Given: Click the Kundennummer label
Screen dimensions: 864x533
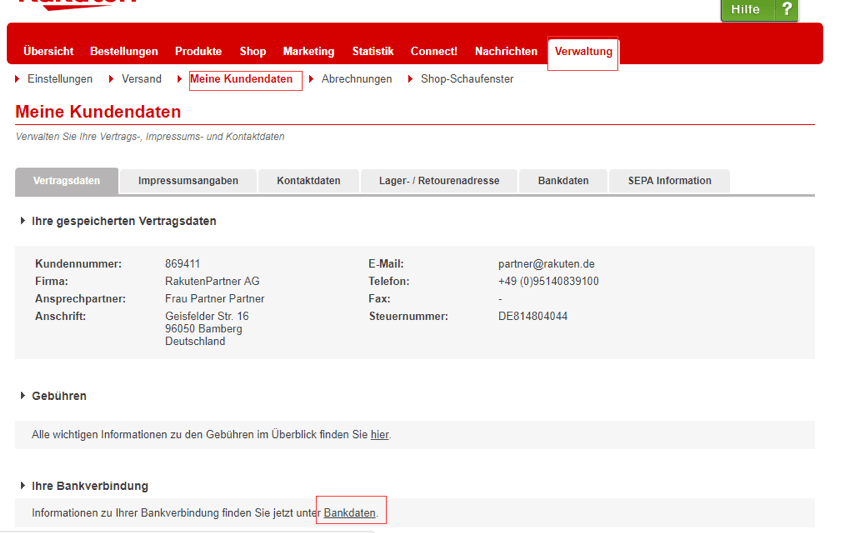Looking at the screenshot, I should (x=78, y=264).
